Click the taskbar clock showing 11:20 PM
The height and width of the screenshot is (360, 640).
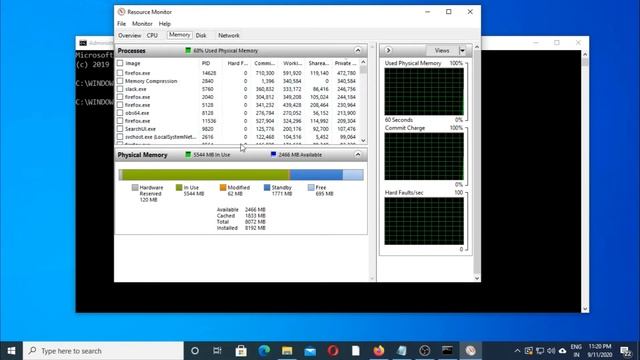coord(600,351)
